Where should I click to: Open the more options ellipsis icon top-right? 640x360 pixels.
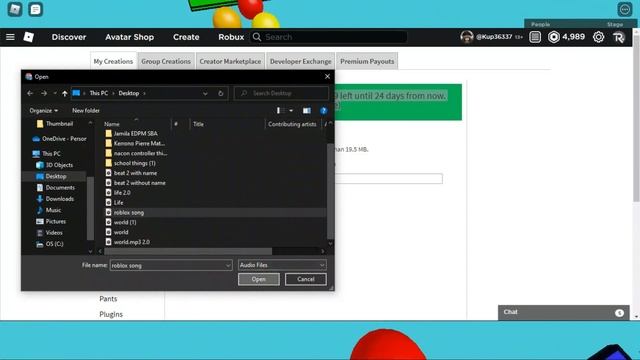(x=624, y=9)
